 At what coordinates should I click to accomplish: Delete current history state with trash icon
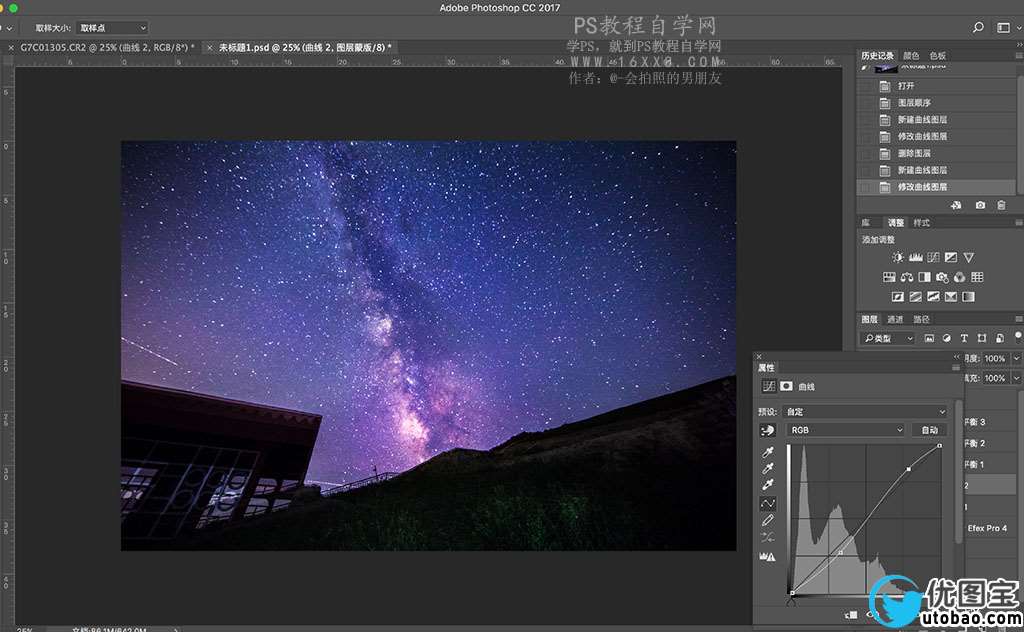1001,205
